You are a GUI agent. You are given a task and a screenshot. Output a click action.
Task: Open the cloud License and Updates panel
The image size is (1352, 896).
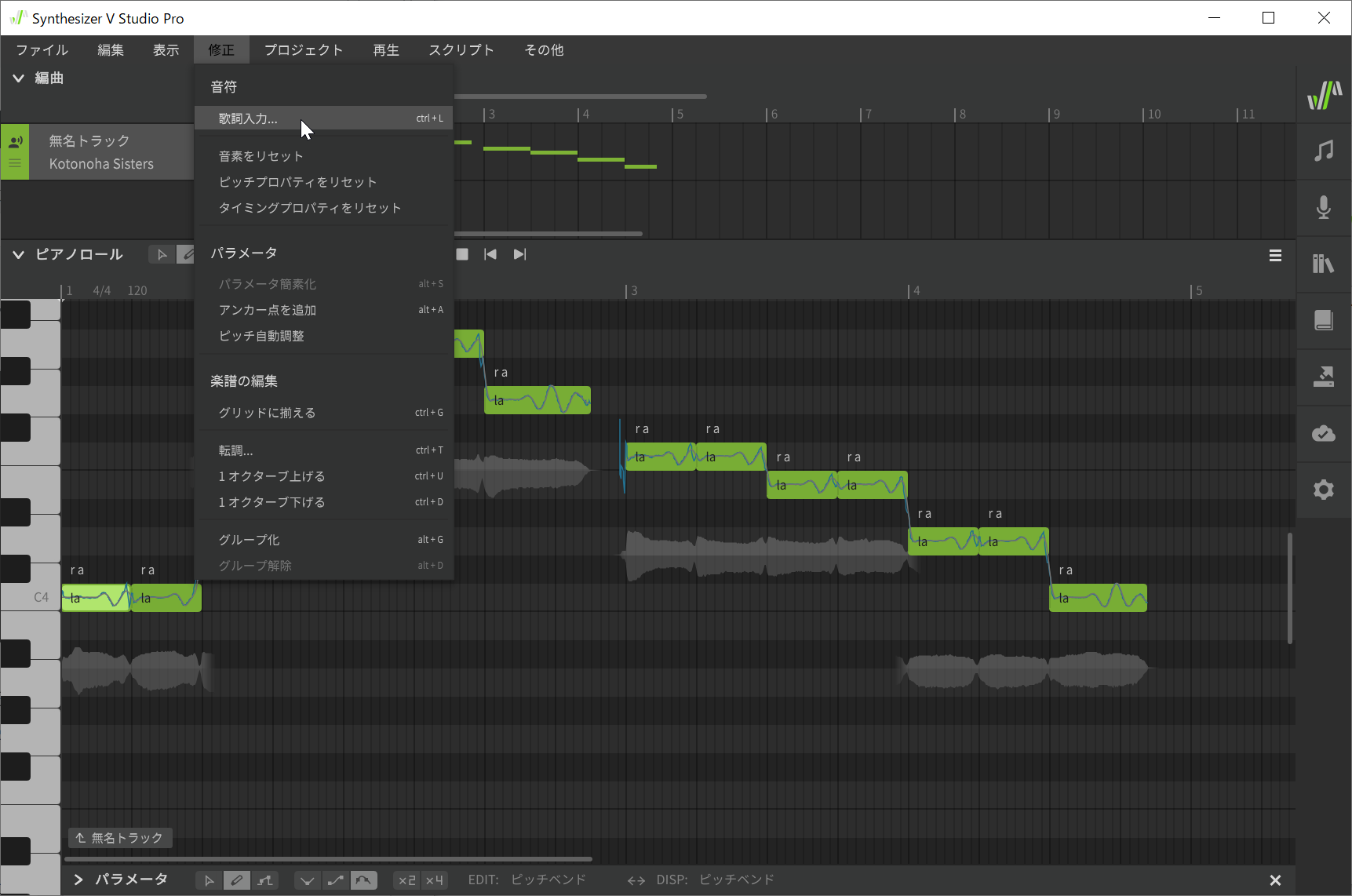tap(1324, 433)
